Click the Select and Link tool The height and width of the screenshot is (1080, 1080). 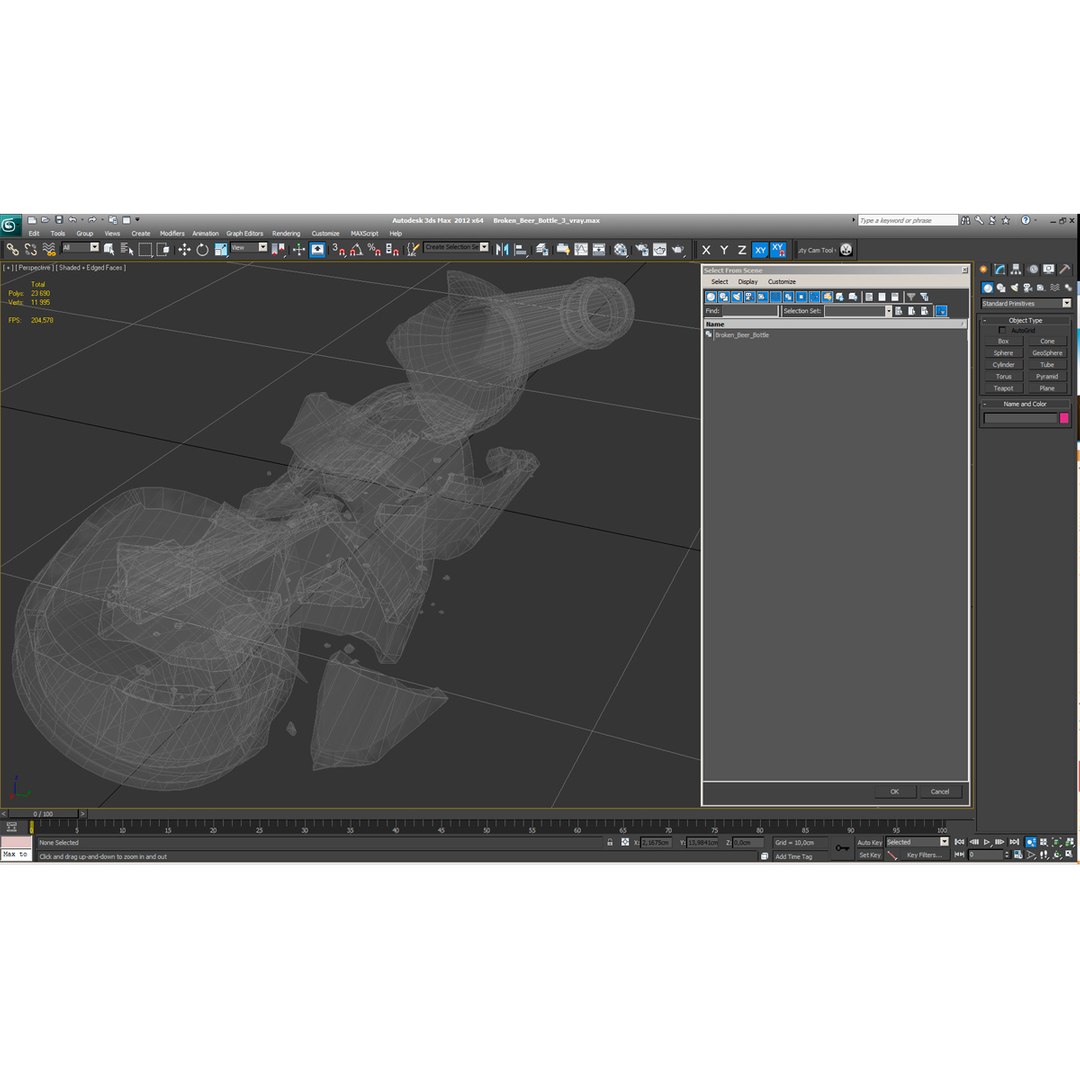(x=12, y=250)
